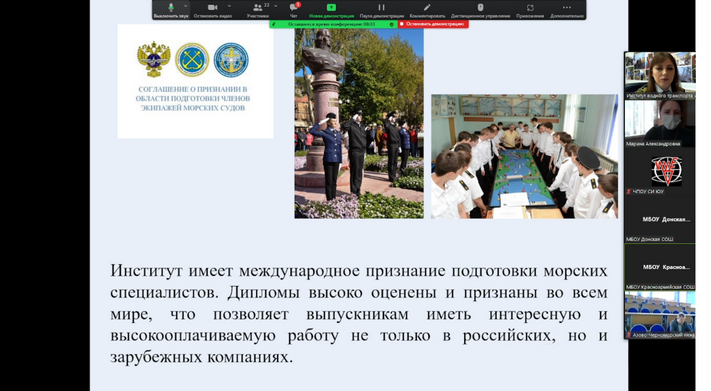Click the cadets around model table photo
The width and height of the screenshot is (711, 391).
pyautogui.click(x=524, y=156)
